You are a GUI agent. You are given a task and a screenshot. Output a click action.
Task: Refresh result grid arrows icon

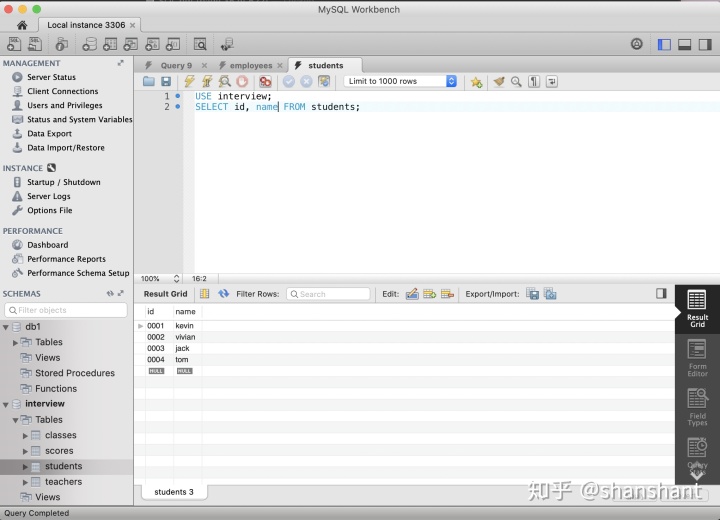(224, 294)
